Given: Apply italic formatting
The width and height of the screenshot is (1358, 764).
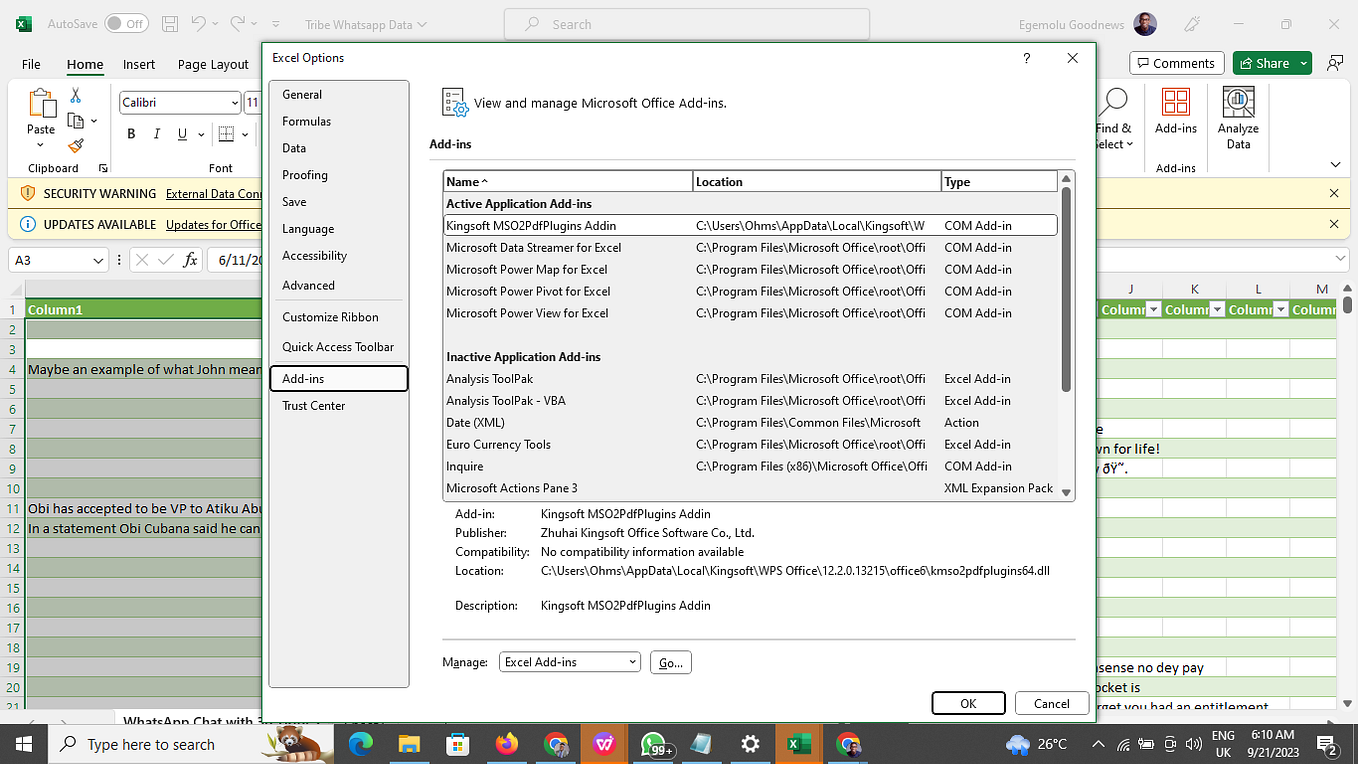Looking at the screenshot, I should pos(155,133).
